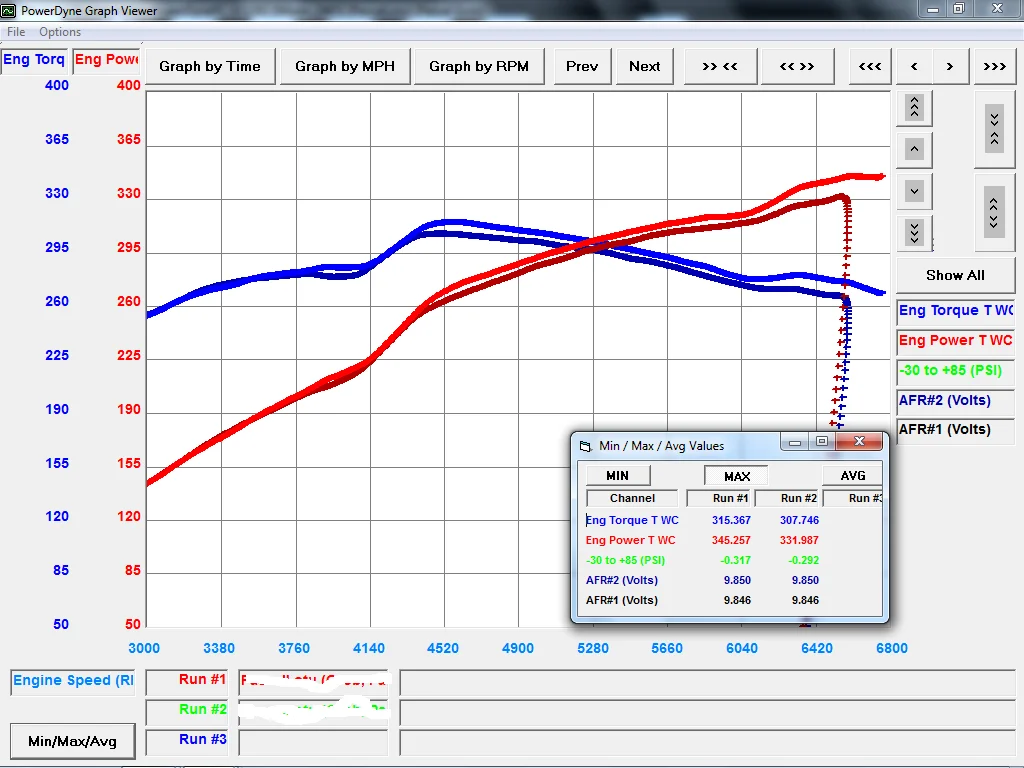The height and width of the screenshot is (768, 1024).
Task: Toggle the Eng Torque T WC channel
Action: [955, 311]
